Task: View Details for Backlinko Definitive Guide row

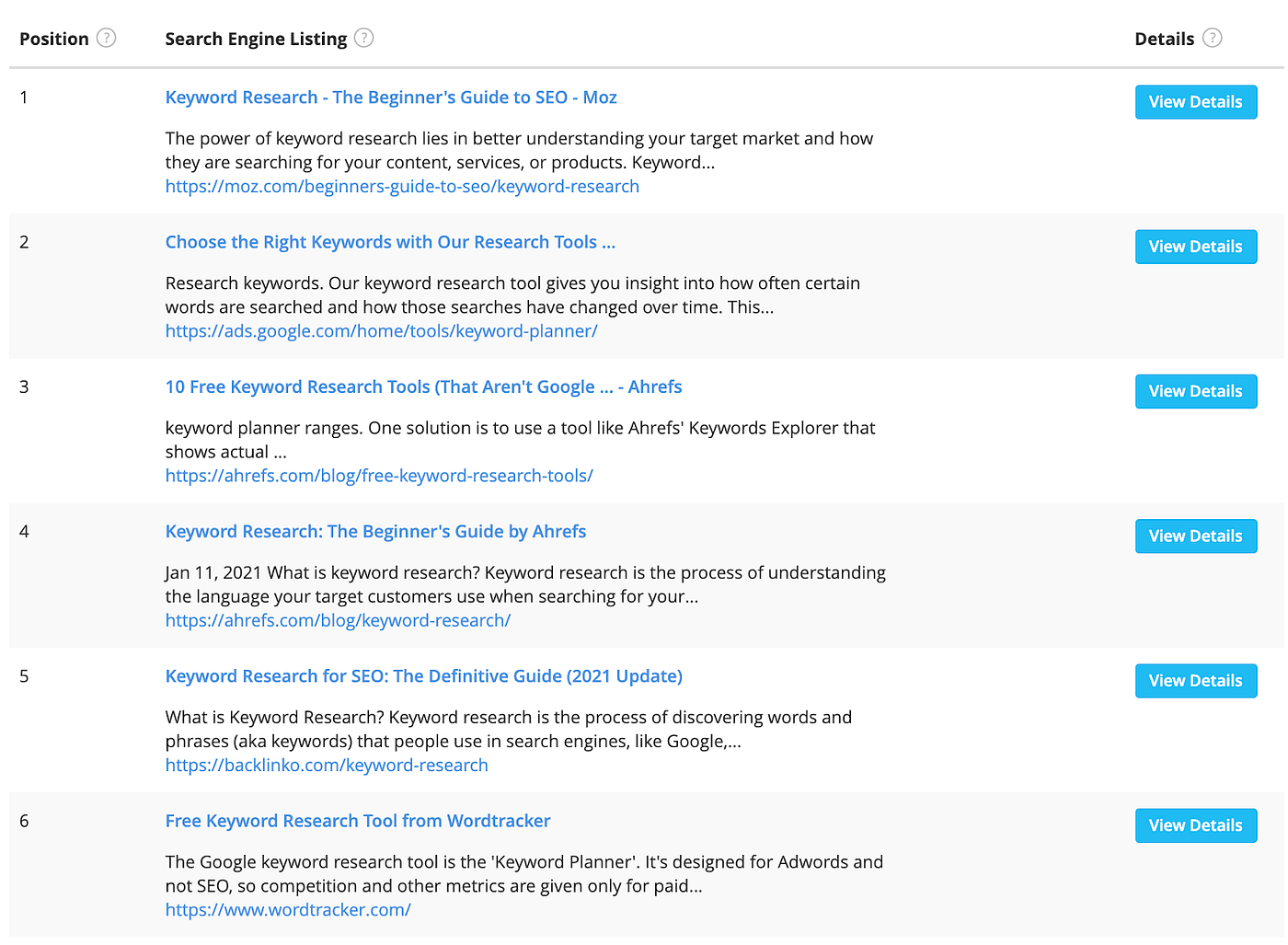Action: [x=1196, y=681]
